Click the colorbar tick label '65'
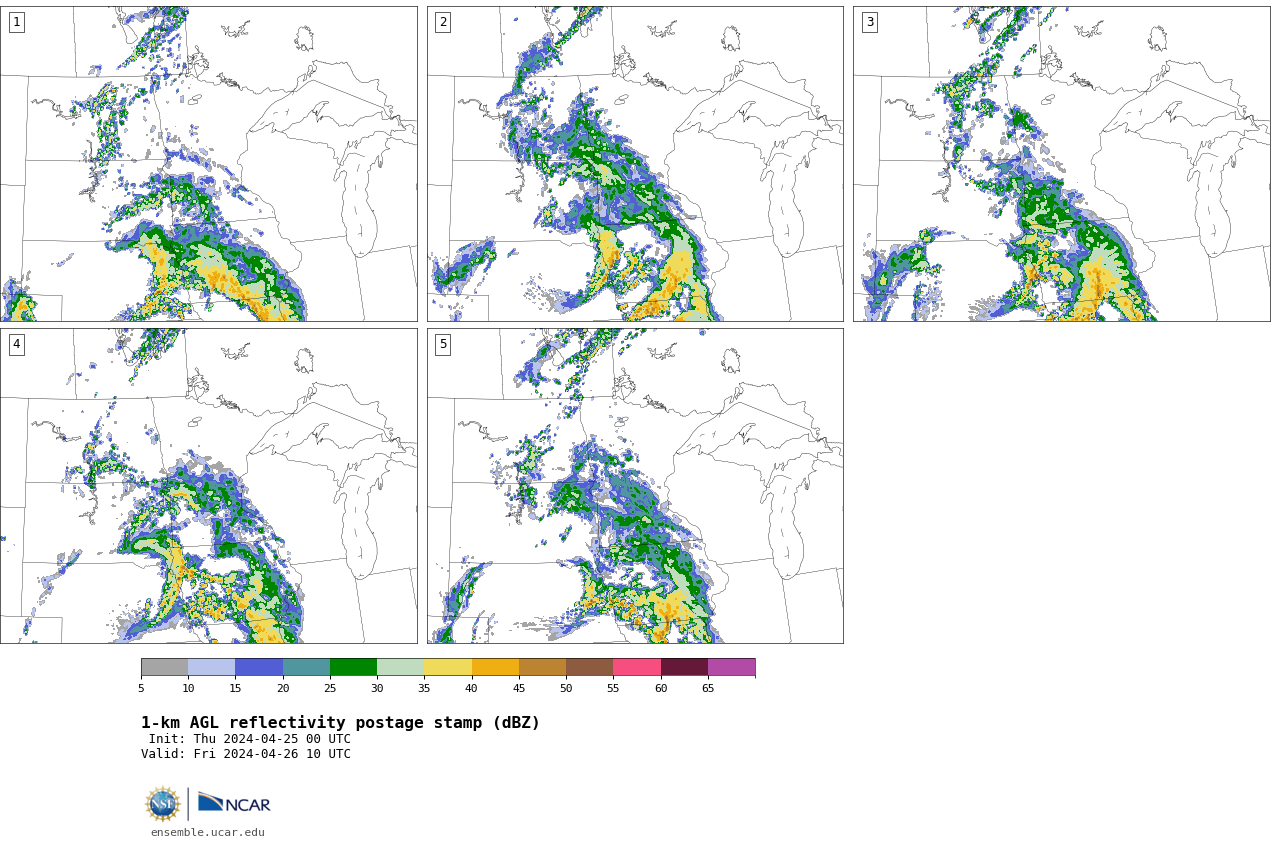The height and width of the screenshot is (844, 1280). point(708,688)
